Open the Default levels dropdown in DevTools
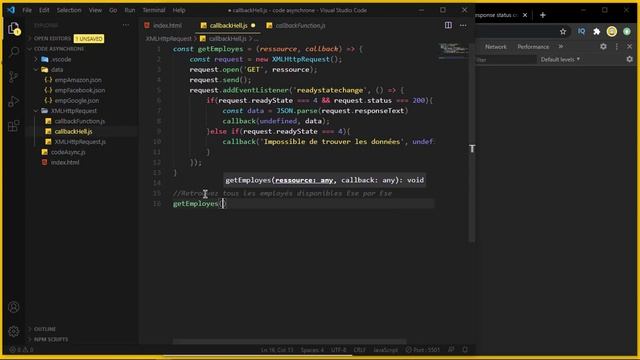 [560, 60]
